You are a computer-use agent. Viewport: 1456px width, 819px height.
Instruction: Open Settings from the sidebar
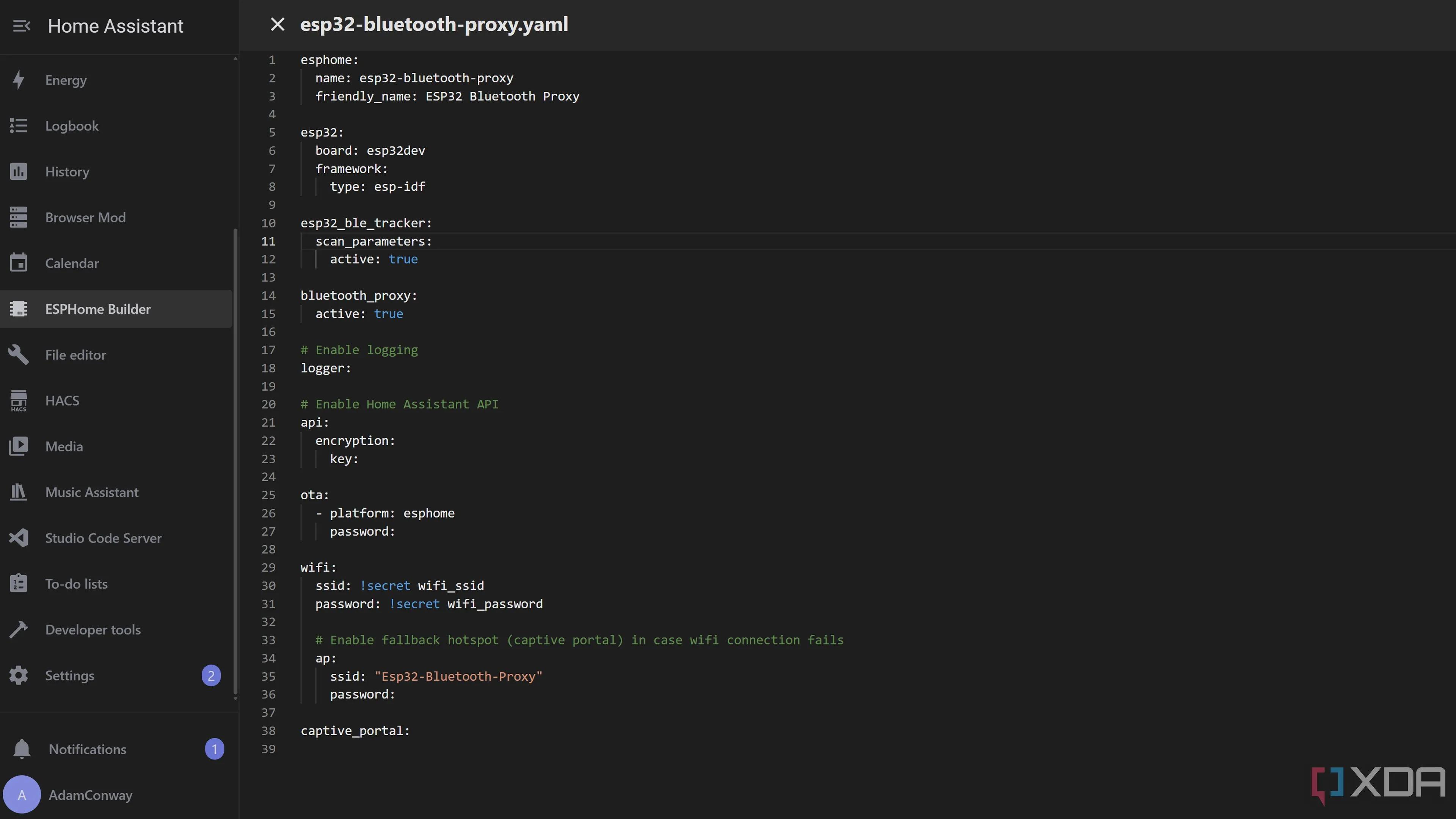[x=116, y=675]
